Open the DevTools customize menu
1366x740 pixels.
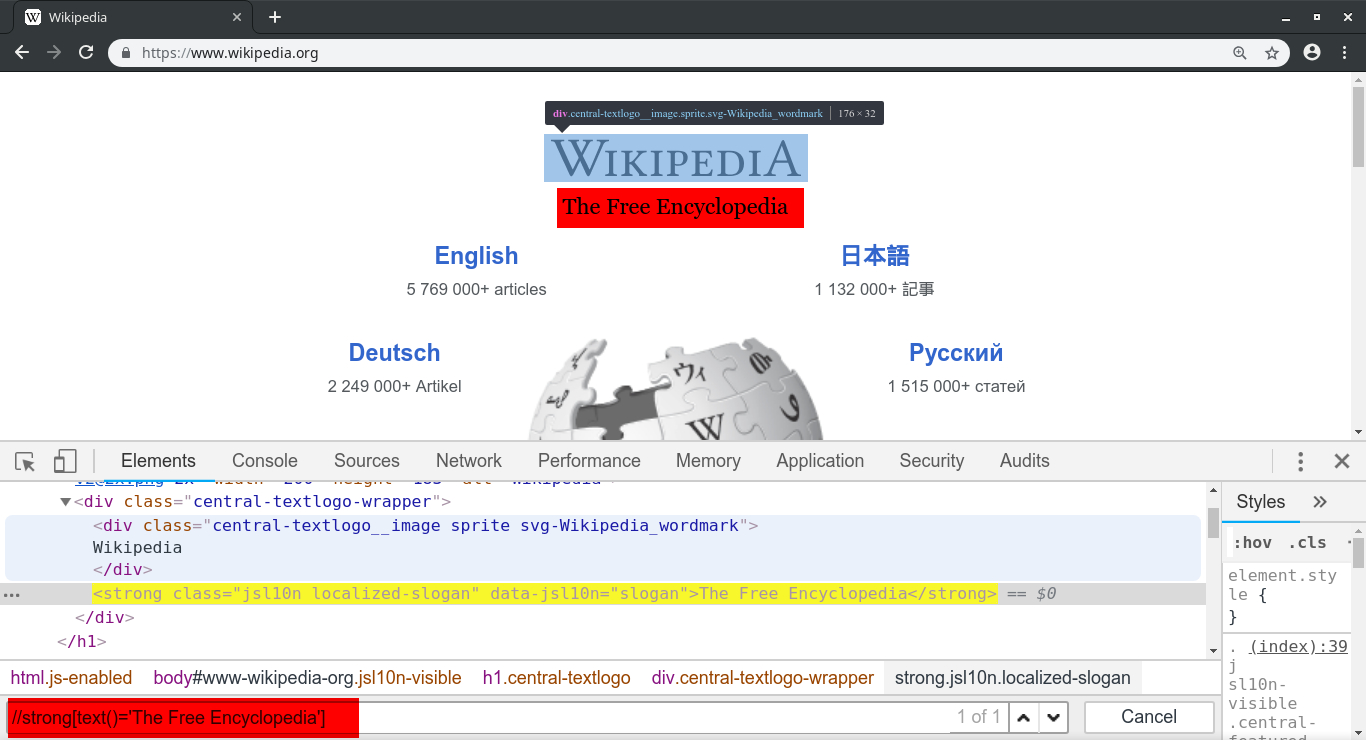click(1300, 461)
